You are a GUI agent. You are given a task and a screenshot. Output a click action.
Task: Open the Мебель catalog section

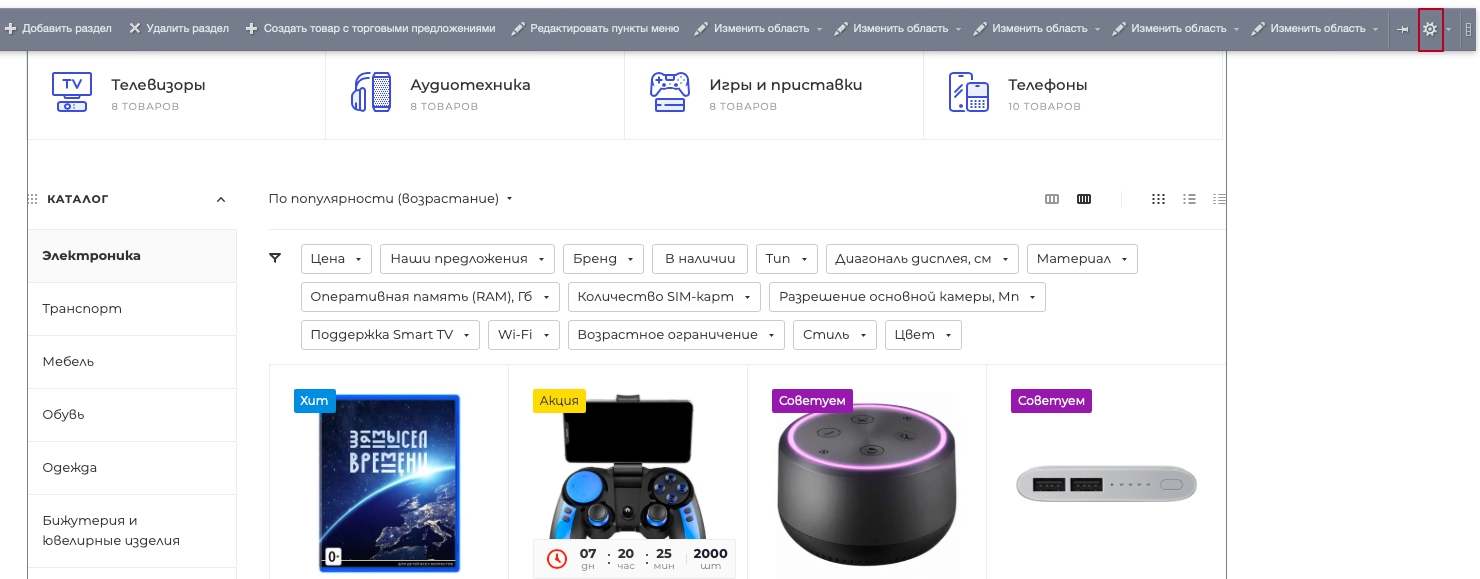68,362
